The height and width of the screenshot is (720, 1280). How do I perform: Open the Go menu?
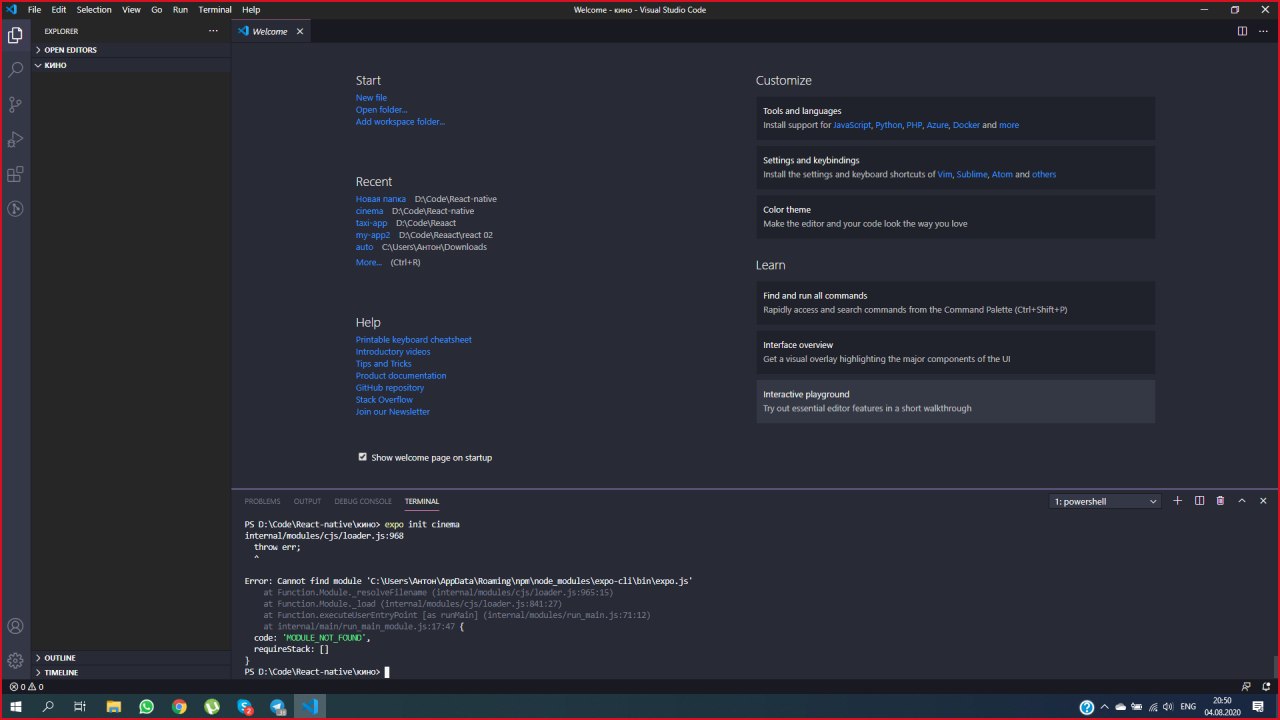pos(157,9)
